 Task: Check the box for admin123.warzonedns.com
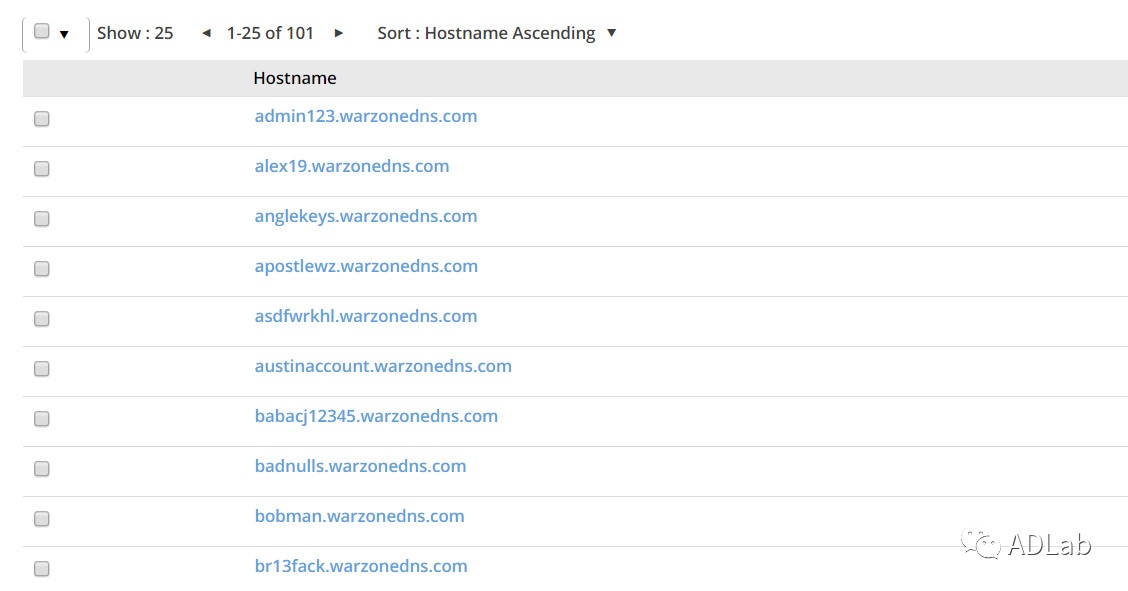(x=42, y=119)
